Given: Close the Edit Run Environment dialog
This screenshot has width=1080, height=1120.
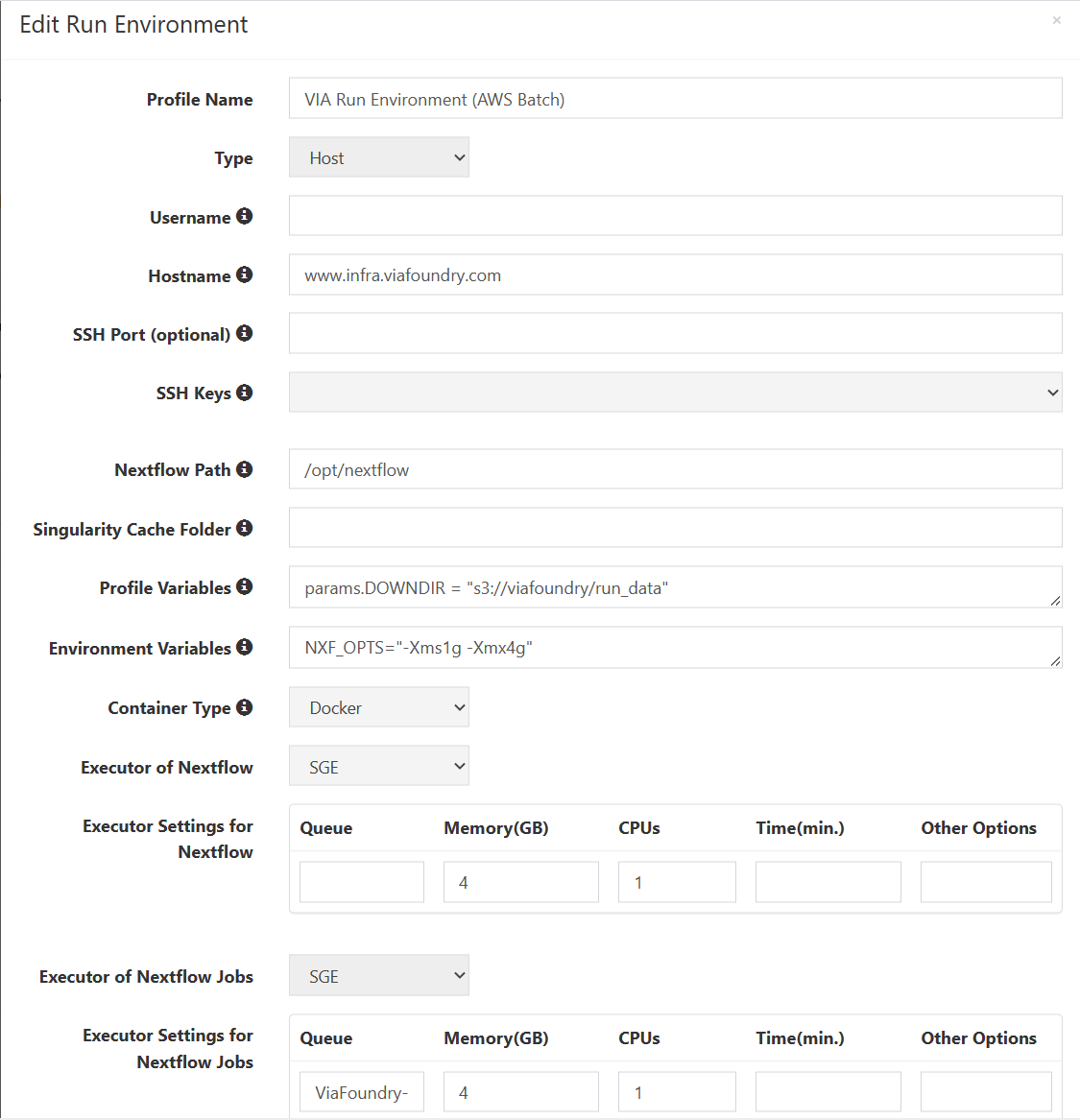Looking at the screenshot, I should click(1056, 21).
